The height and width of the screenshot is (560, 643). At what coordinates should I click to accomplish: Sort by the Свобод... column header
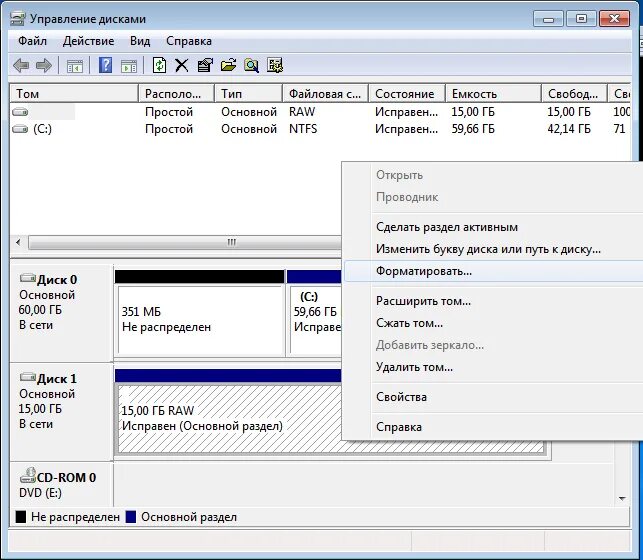pyautogui.click(x=575, y=93)
